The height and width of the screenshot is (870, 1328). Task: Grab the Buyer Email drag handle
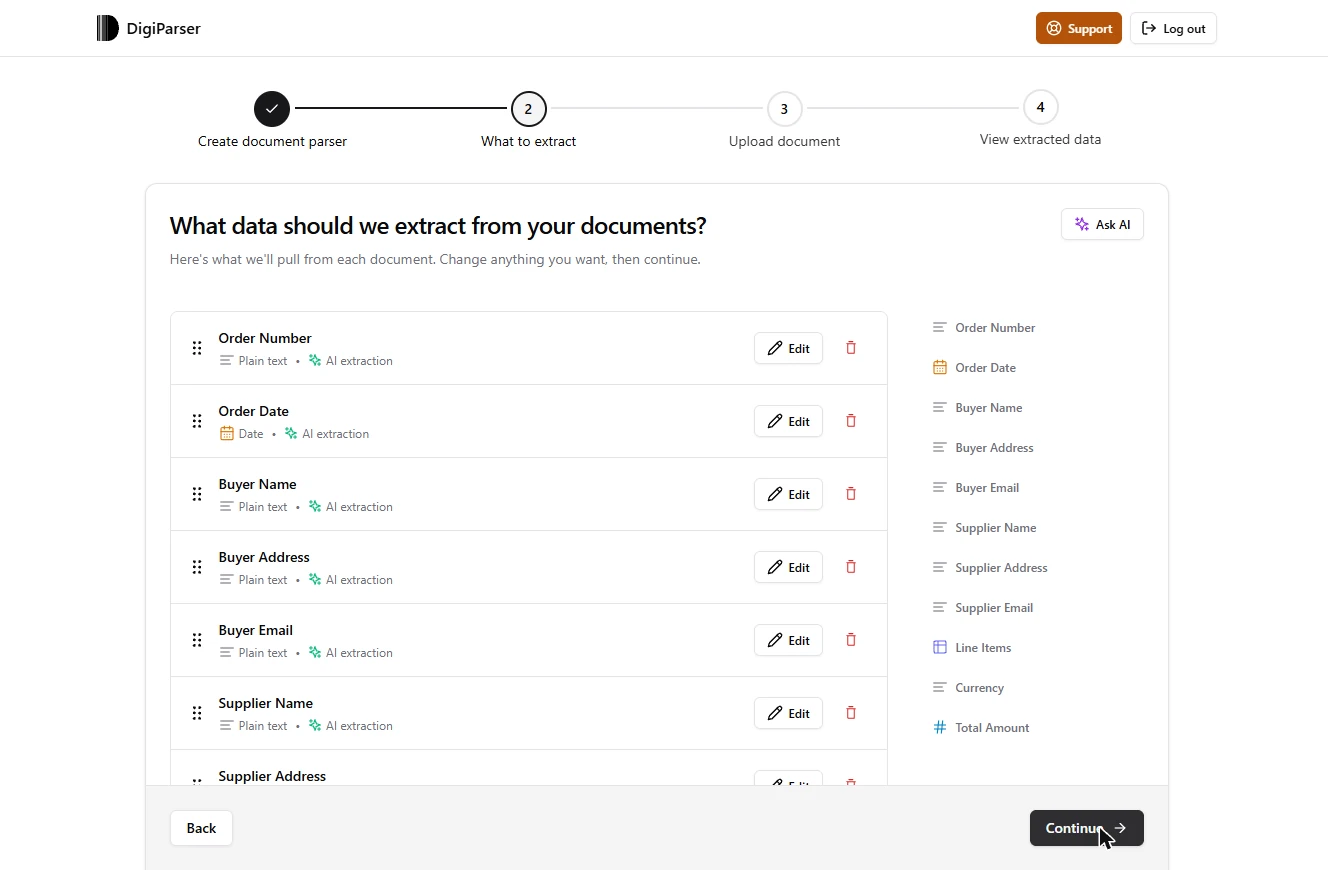(x=197, y=640)
